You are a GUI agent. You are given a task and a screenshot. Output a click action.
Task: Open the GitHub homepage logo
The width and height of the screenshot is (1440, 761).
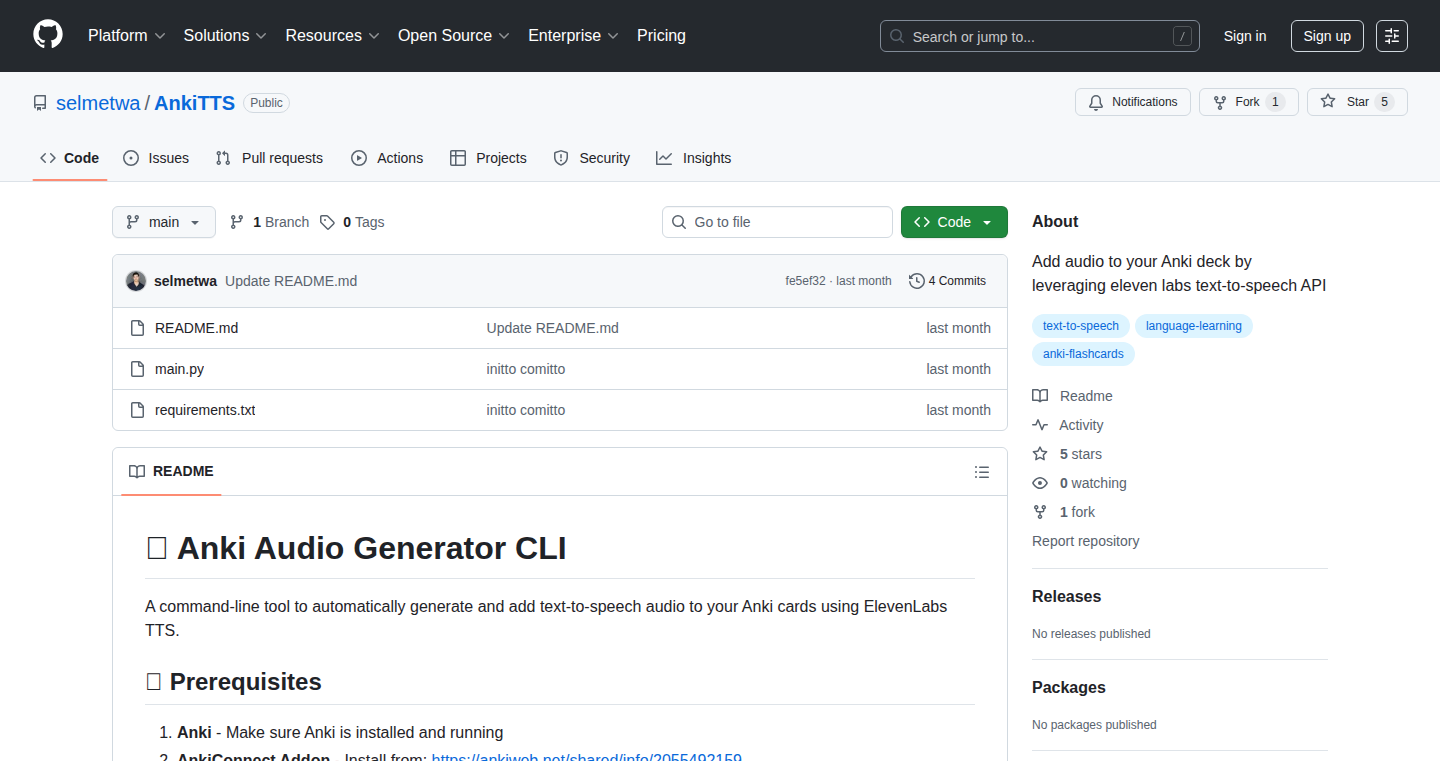[48, 35]
